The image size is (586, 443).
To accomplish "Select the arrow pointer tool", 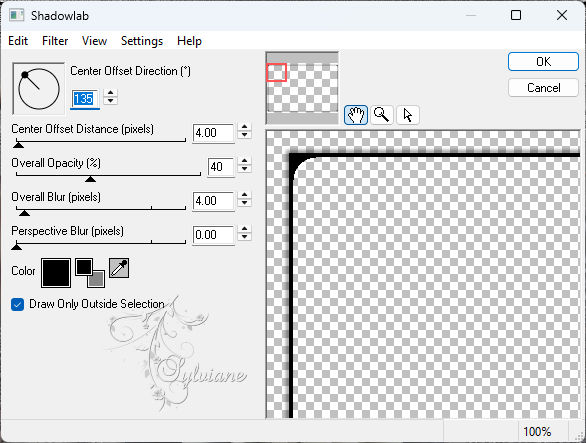I will 408,115.
